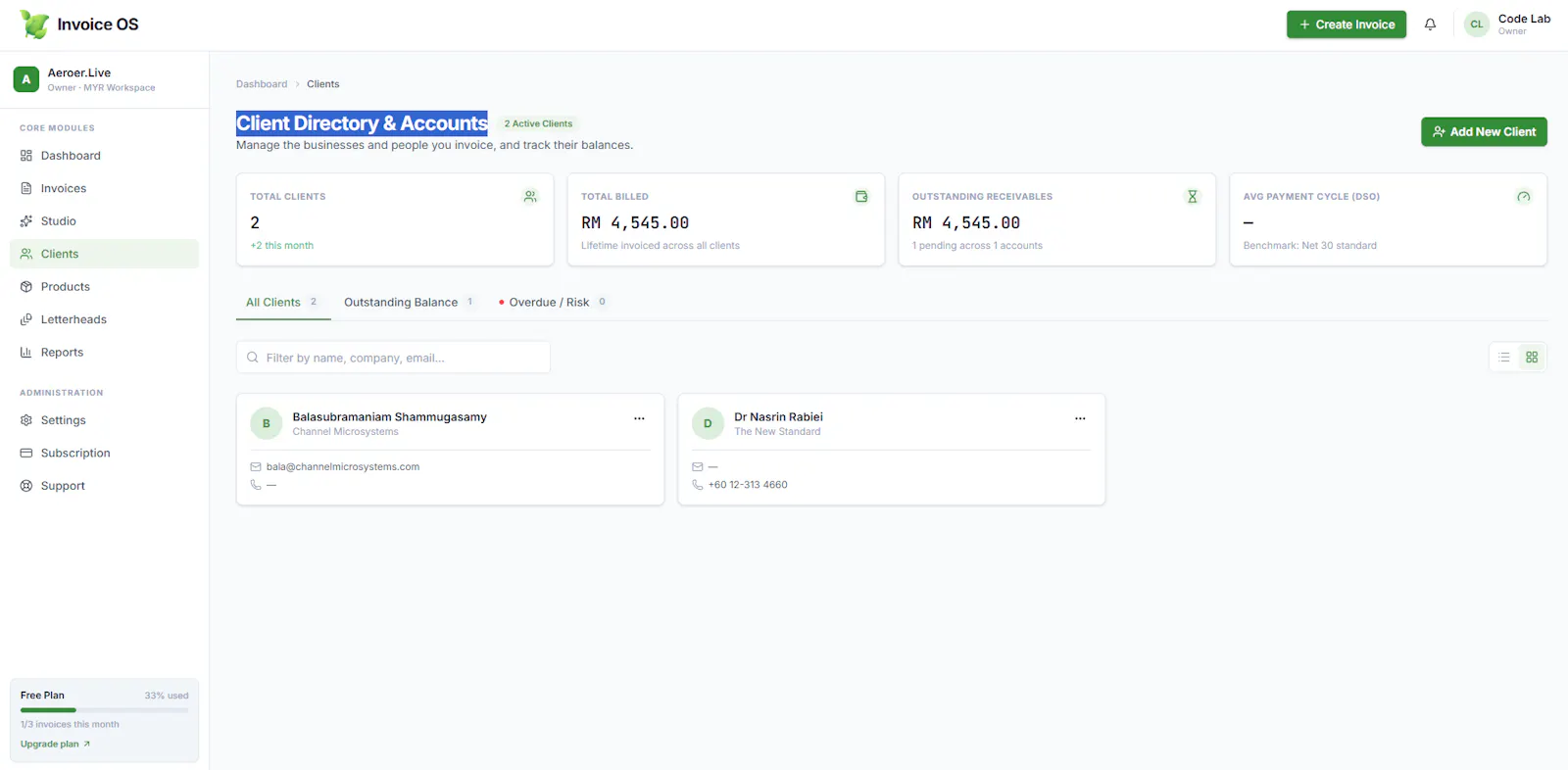The height and width of the screenshot is (770, 1568).
Task: Click the Outstanding Receivables hourglass icon
Action: click(x=1193, y=197)
